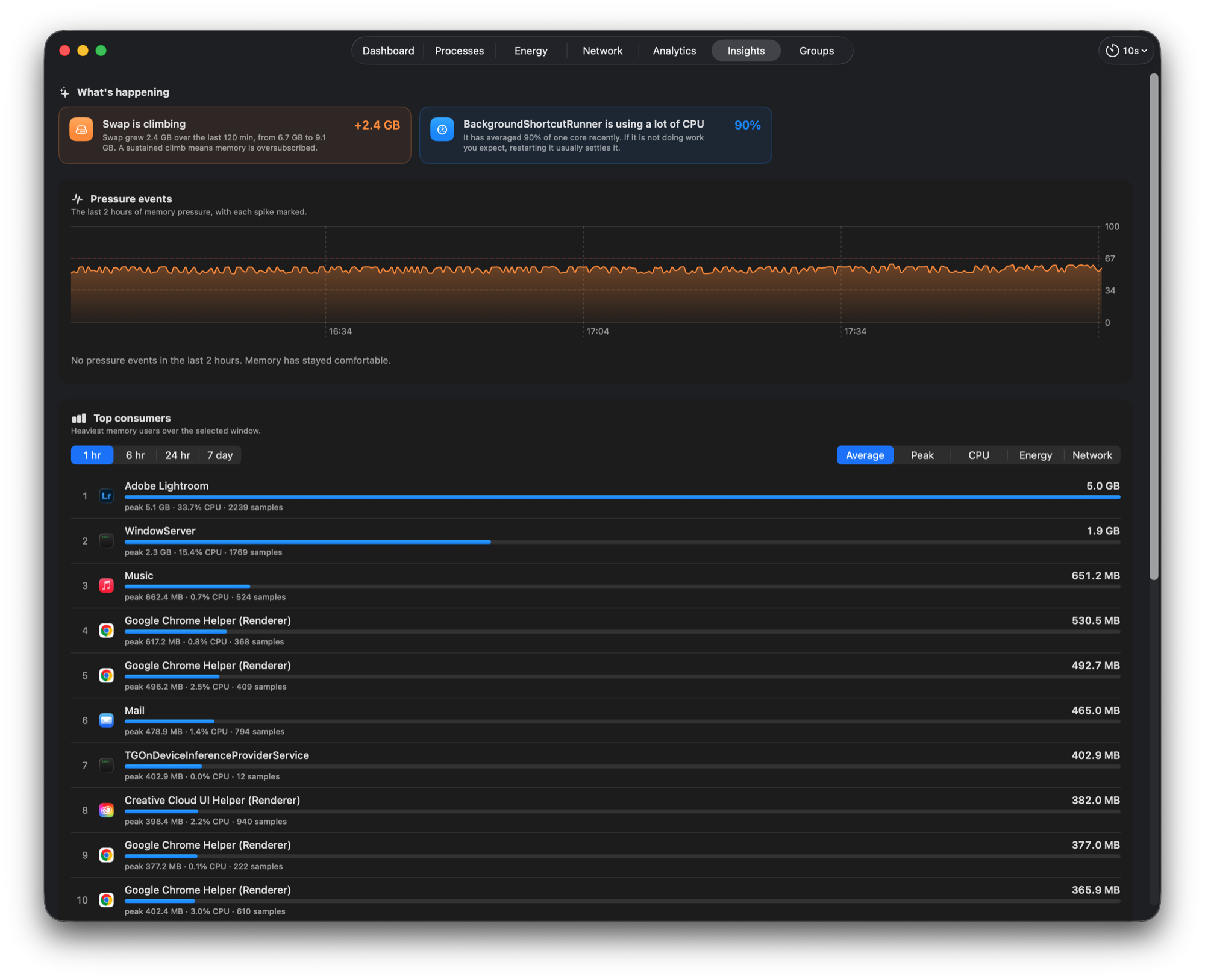The image size is (1205, 980).
Task: Click the Chrome icon in row 4
Action: point(107,631)
